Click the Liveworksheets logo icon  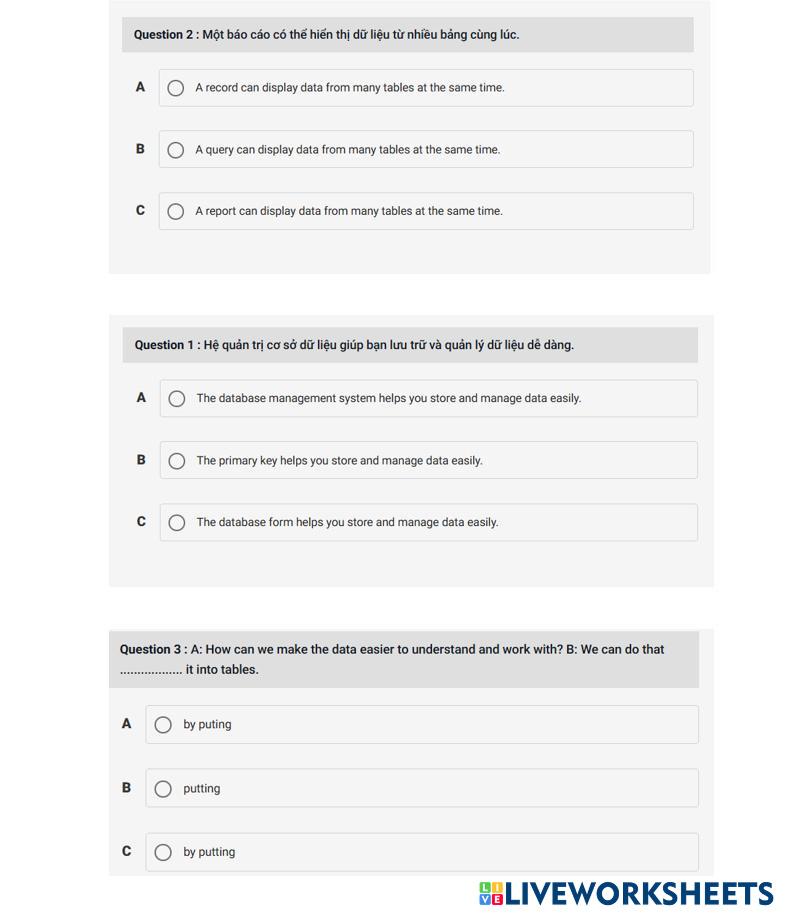coord(491,894)
